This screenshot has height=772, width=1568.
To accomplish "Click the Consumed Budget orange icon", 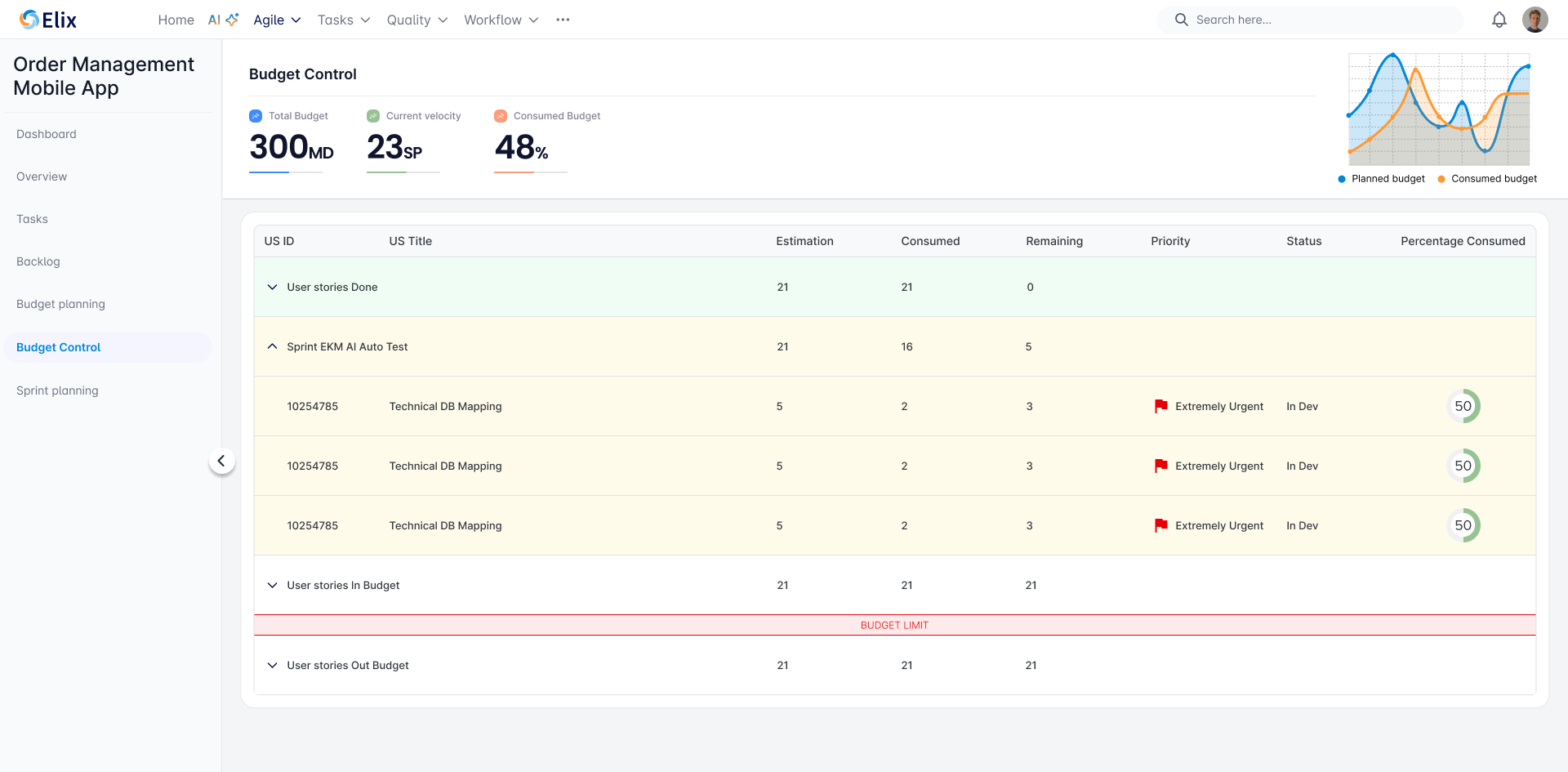I will click(x=501, y=116).
